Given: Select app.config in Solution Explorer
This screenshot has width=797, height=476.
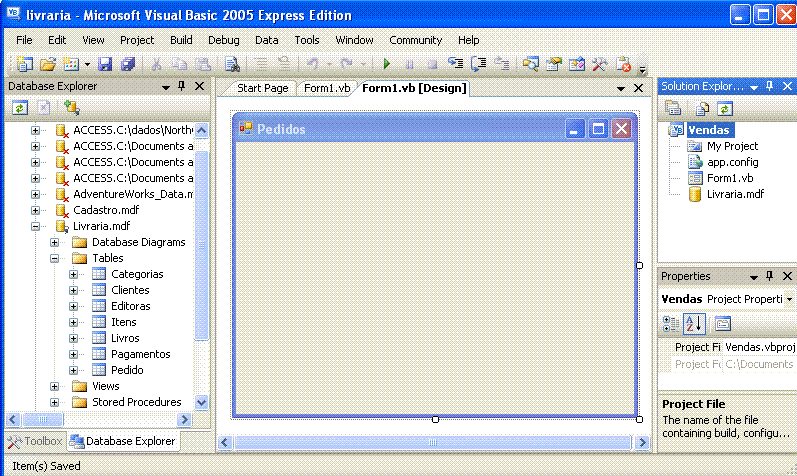Looking at the screenshot, I should pyautogui.click(x=732, y=162).
